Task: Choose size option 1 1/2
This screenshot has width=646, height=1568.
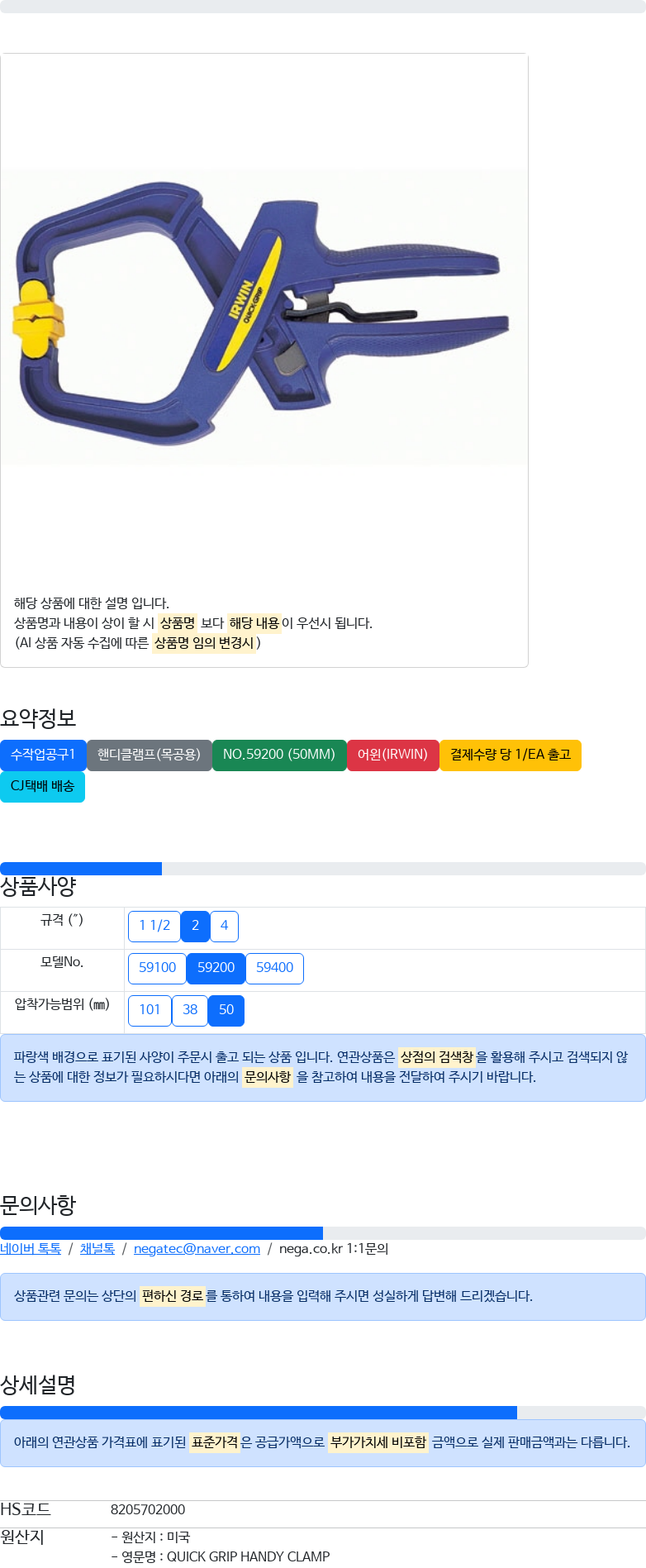Action: [154, 926]
